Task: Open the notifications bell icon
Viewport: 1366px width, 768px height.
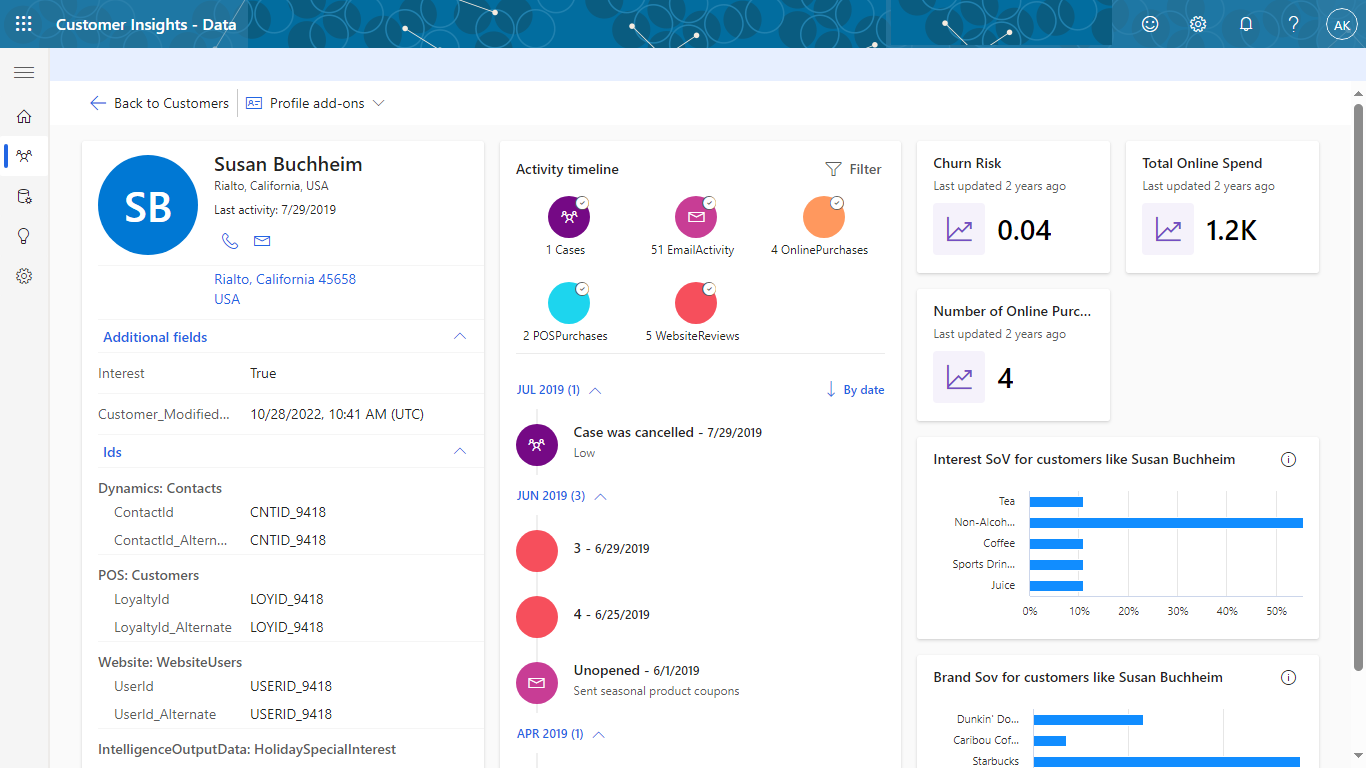Action: (1246, 24)
